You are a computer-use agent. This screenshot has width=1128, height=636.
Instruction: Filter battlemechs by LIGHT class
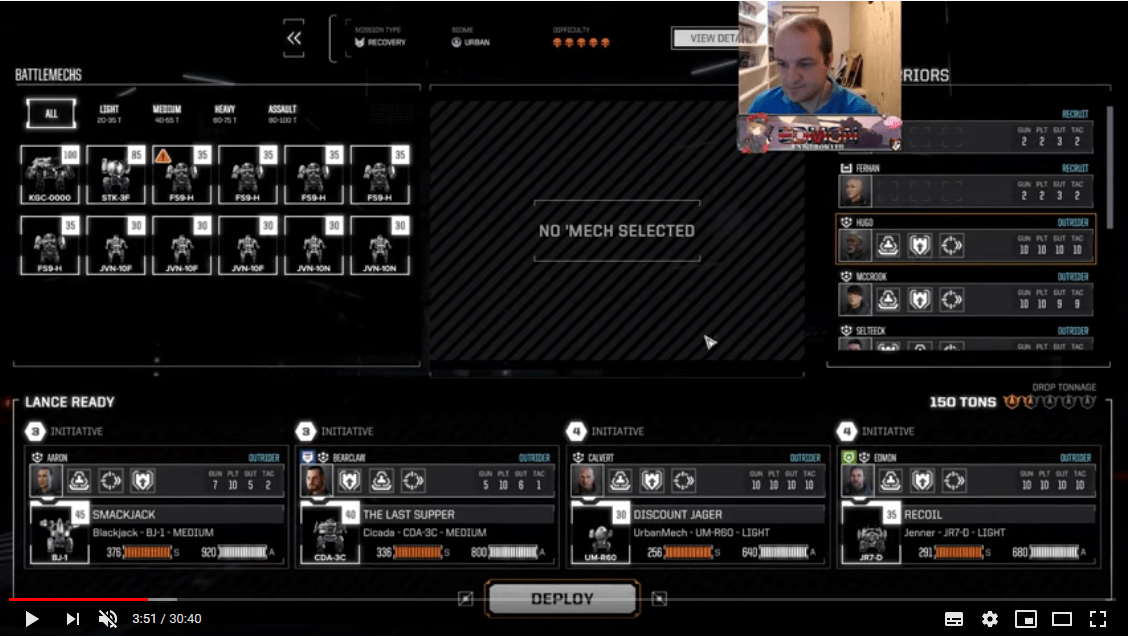pyautogui.click(x=109, y=114)
